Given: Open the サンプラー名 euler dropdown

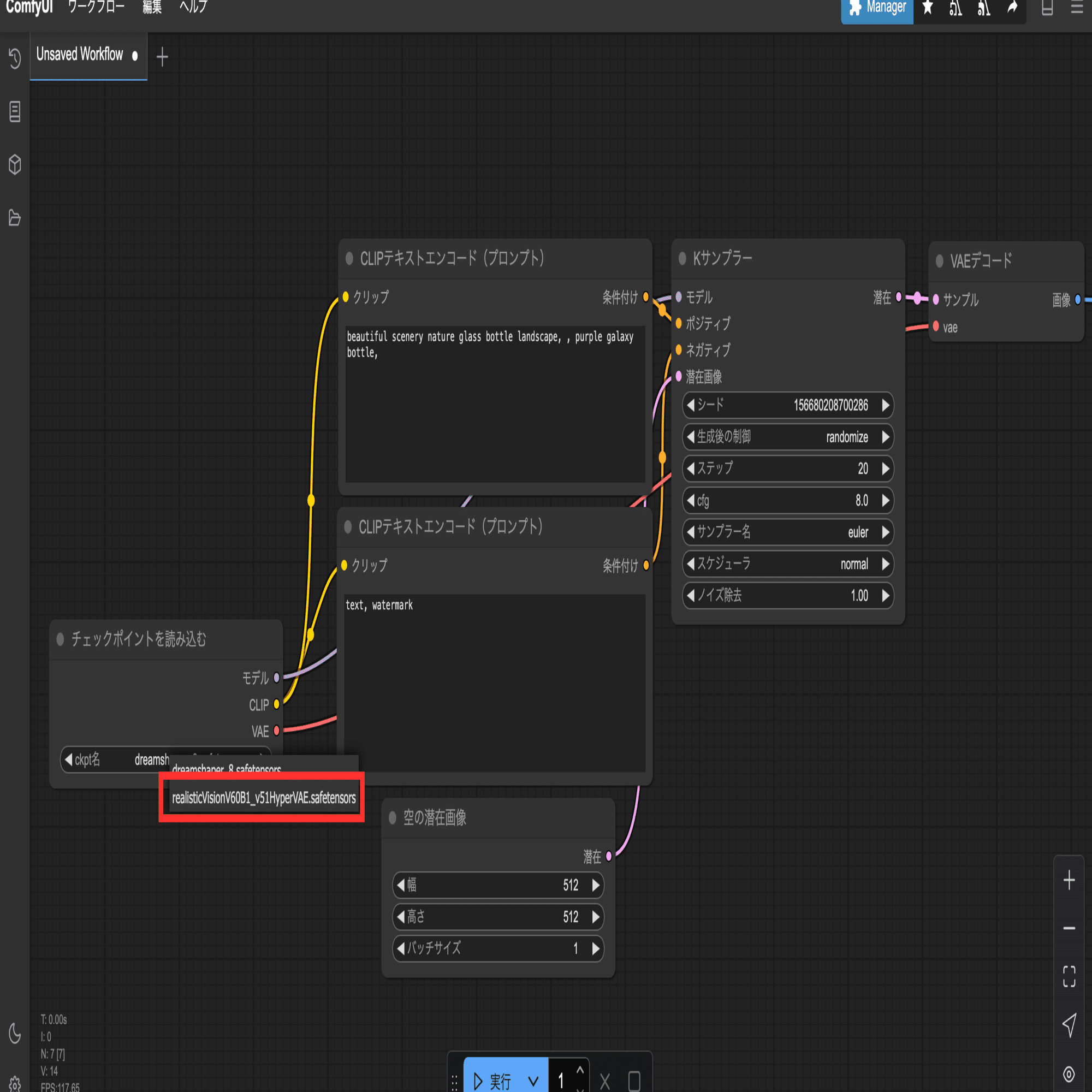Looking at the screenshot, I should click(x=788, y=532).
